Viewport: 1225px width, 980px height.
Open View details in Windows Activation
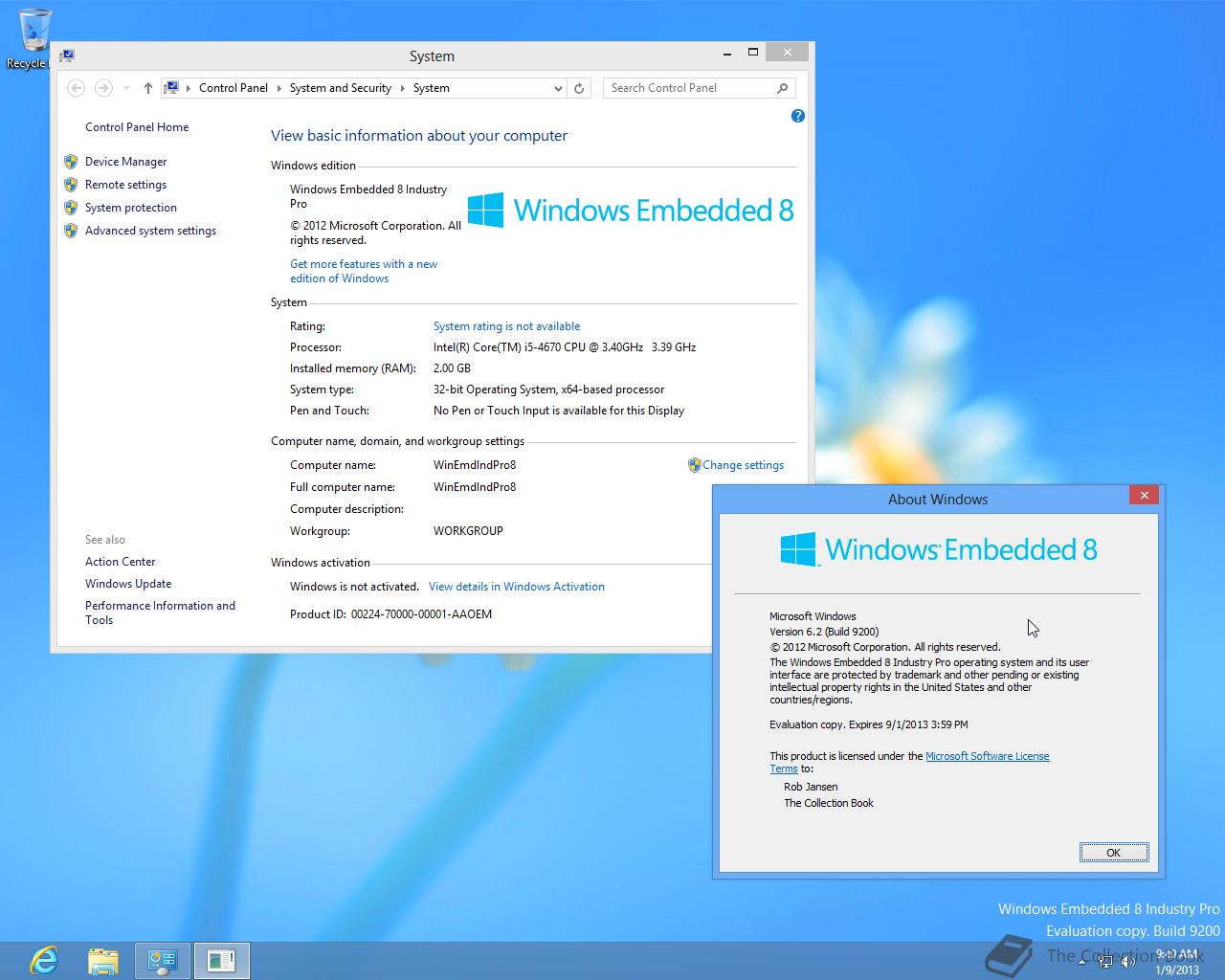pos(517,587)
